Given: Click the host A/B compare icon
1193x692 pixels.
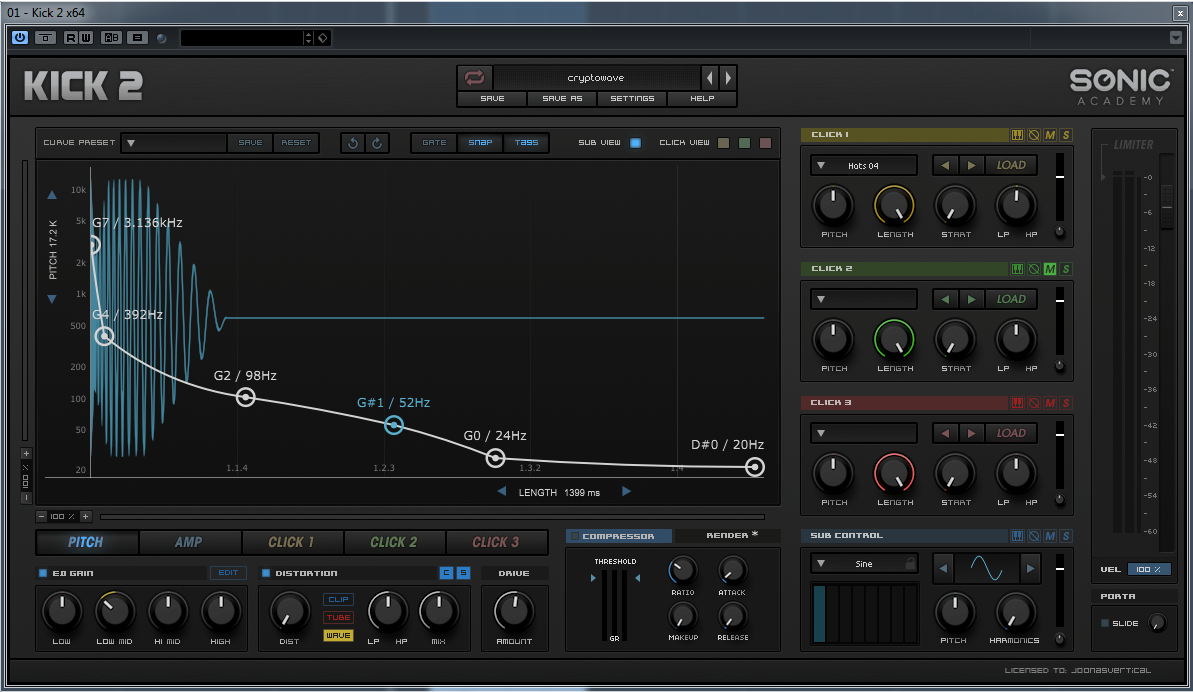Looking at the screenshot, I should (x=111, y=37).
